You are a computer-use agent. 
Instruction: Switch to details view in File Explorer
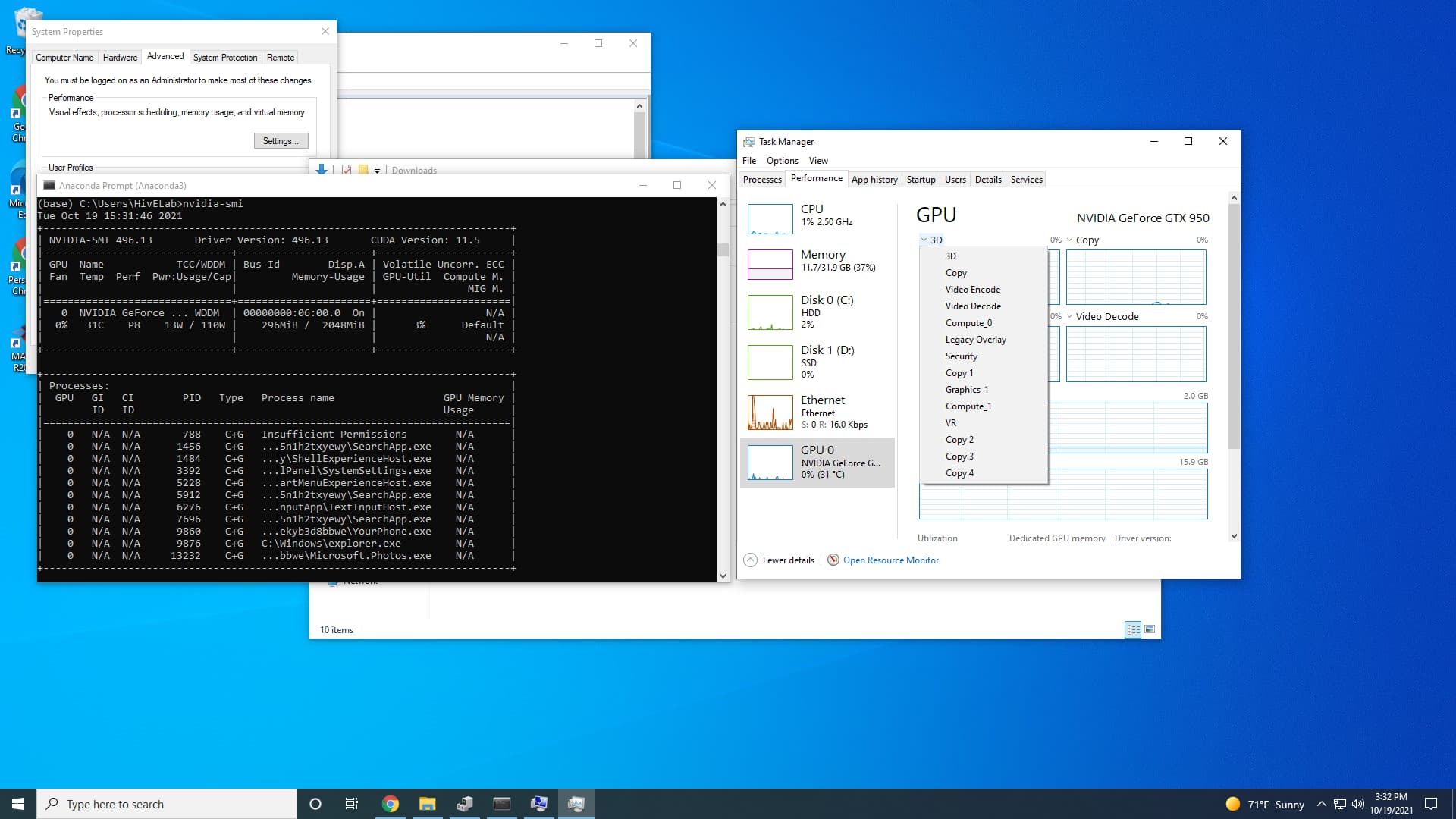(x=1133, y=629)
